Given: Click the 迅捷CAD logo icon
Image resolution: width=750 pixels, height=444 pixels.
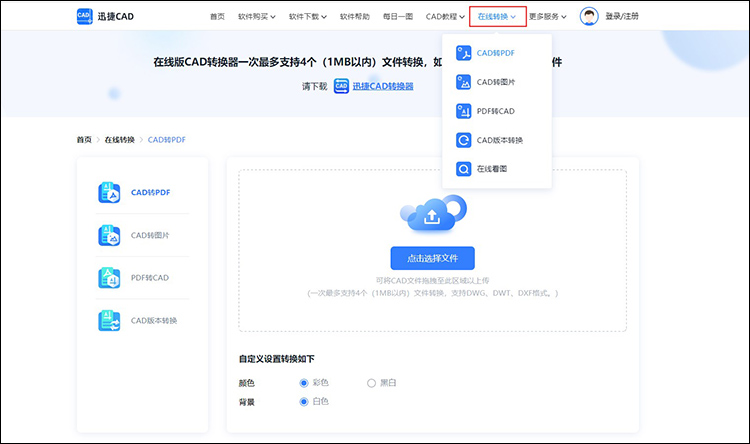Looking at the screenshot, I should point(85,16).
